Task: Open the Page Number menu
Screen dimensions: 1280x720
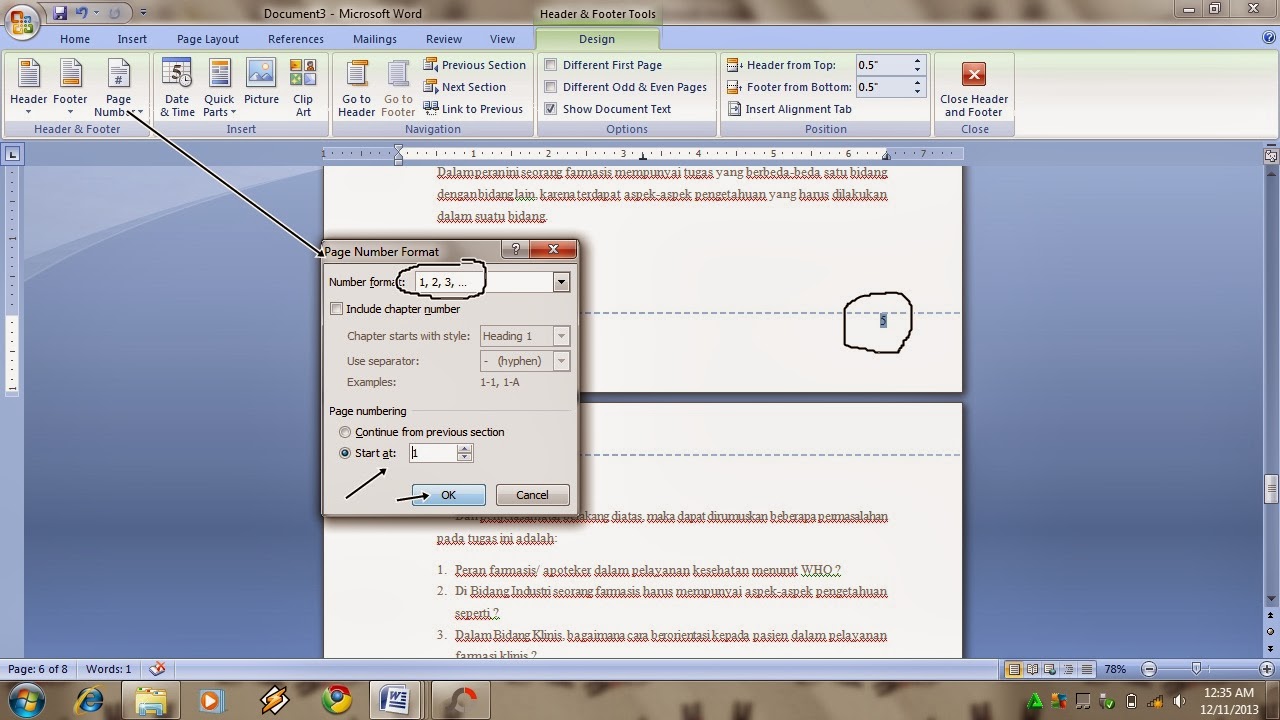Action: (118, 88)
